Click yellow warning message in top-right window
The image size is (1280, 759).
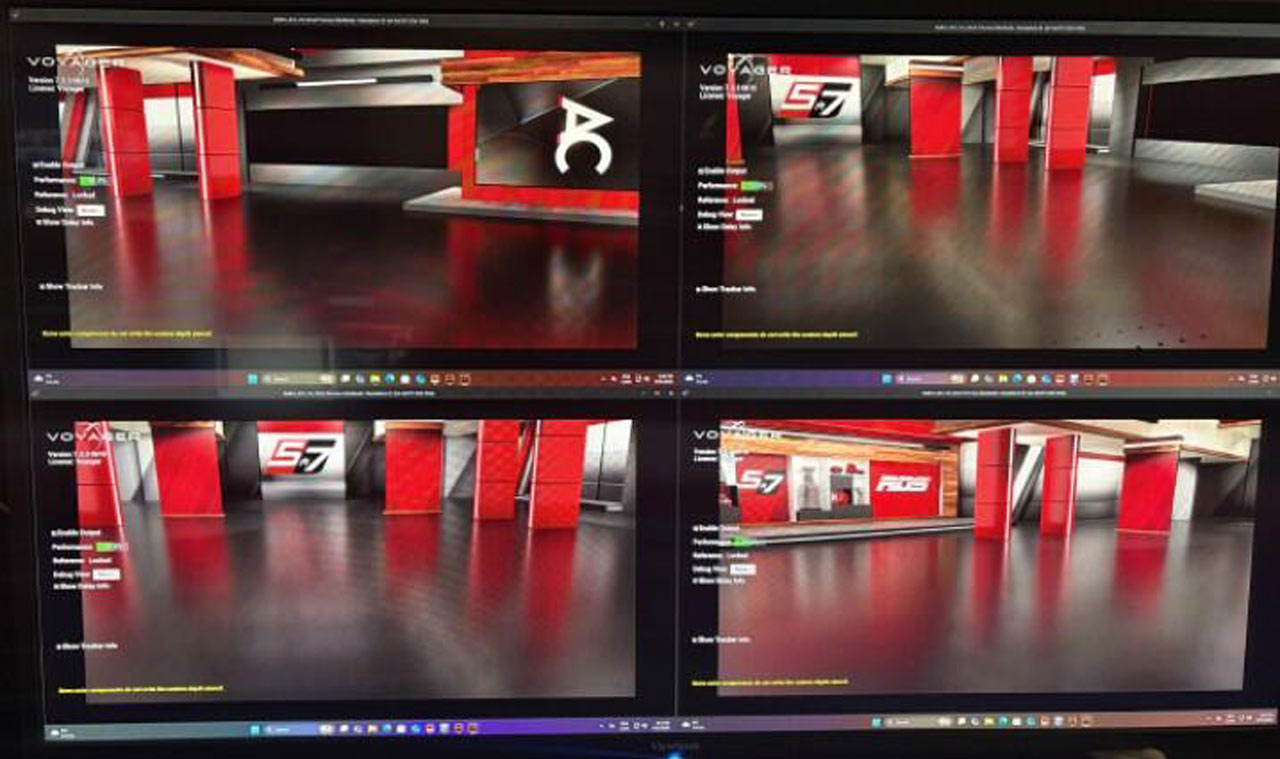click(x=776, y=335)
